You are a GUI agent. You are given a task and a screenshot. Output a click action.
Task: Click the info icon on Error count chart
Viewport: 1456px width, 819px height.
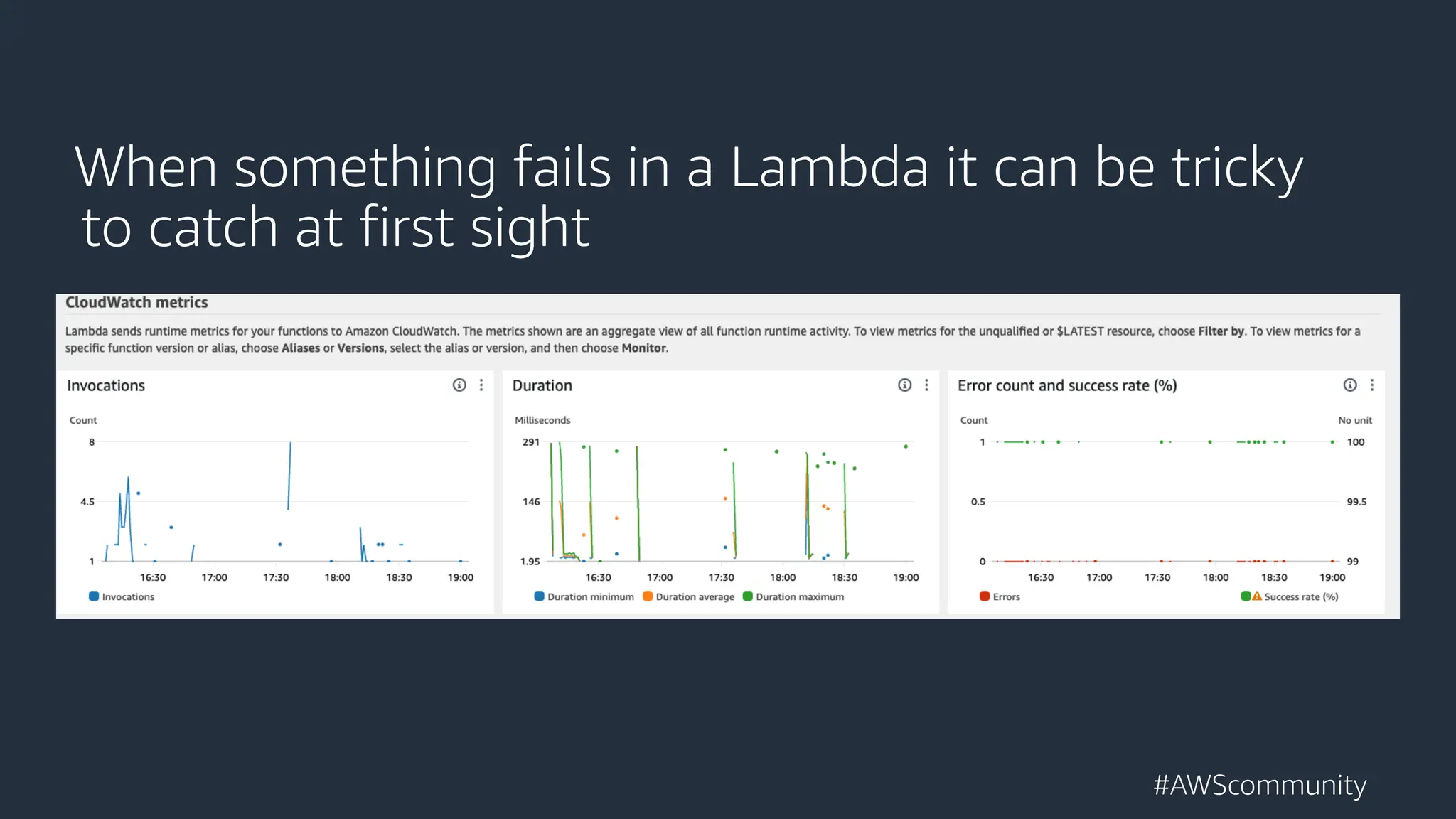pos(1349,385)
